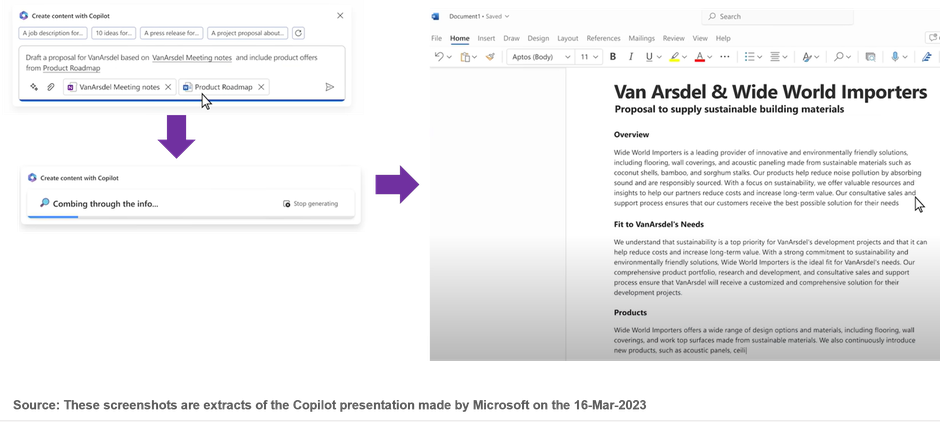Open the File menu
The height and width of the screenshot is (422, 940).
click(x=436, y=38)
